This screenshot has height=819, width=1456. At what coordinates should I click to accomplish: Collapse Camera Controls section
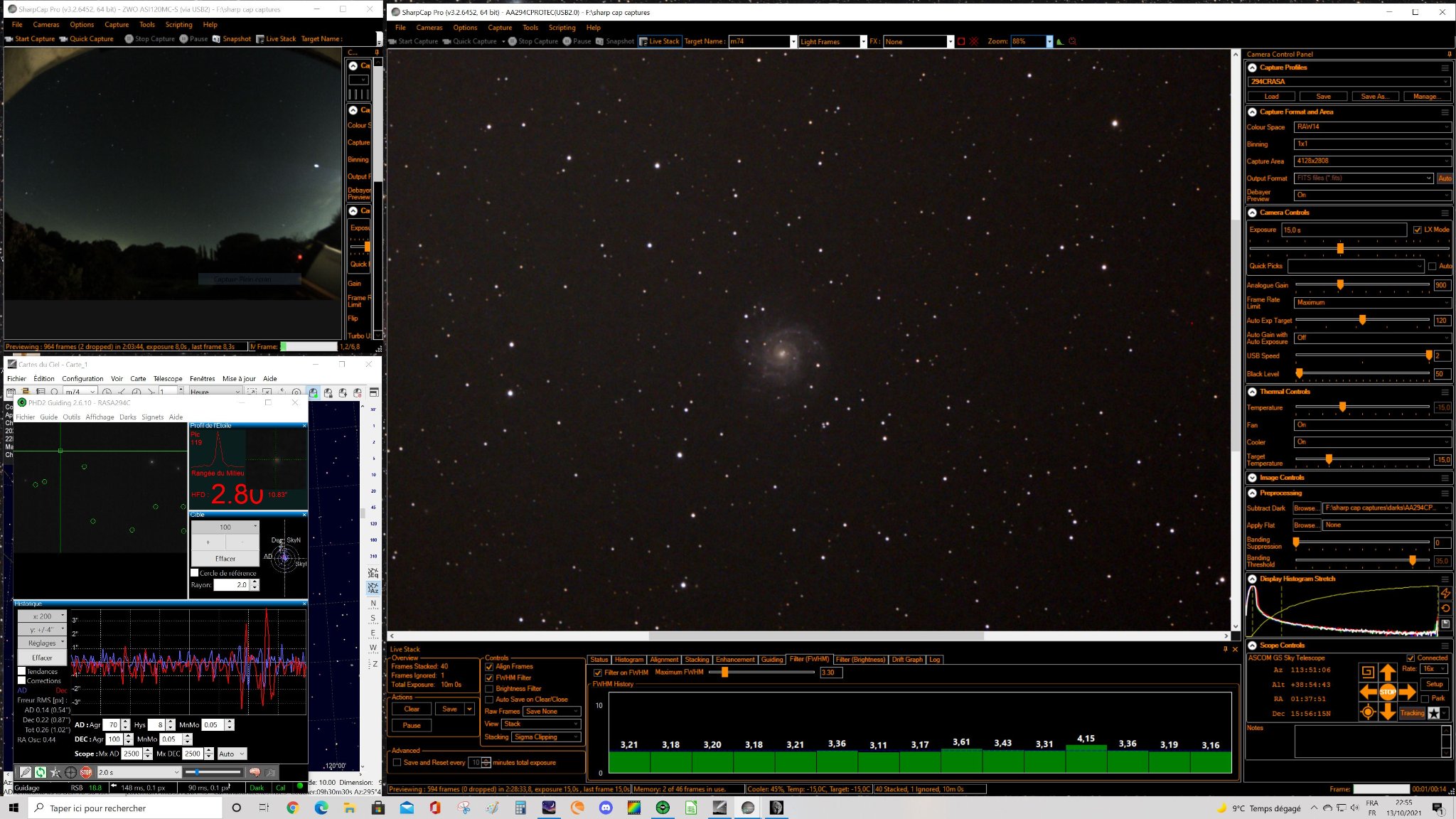coord(1252,213)
